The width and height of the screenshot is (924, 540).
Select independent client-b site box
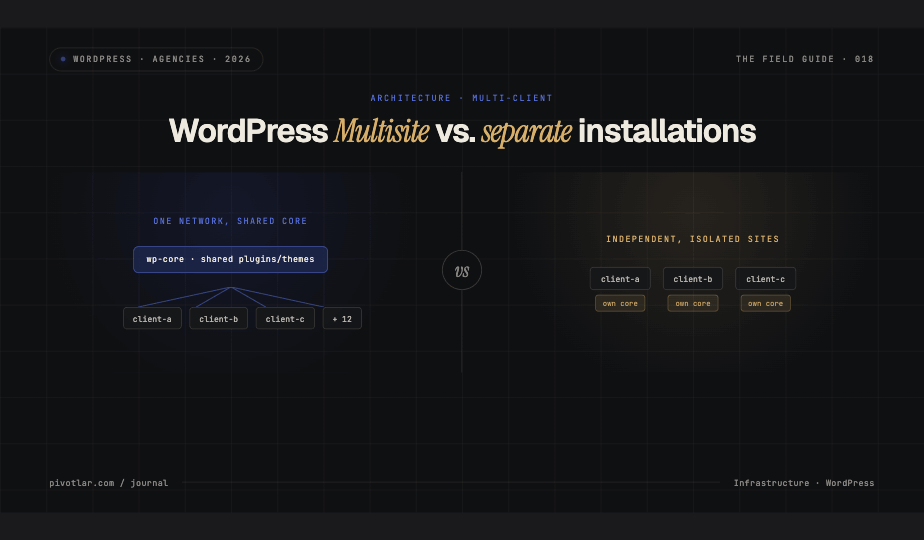[x=693, y=279]
